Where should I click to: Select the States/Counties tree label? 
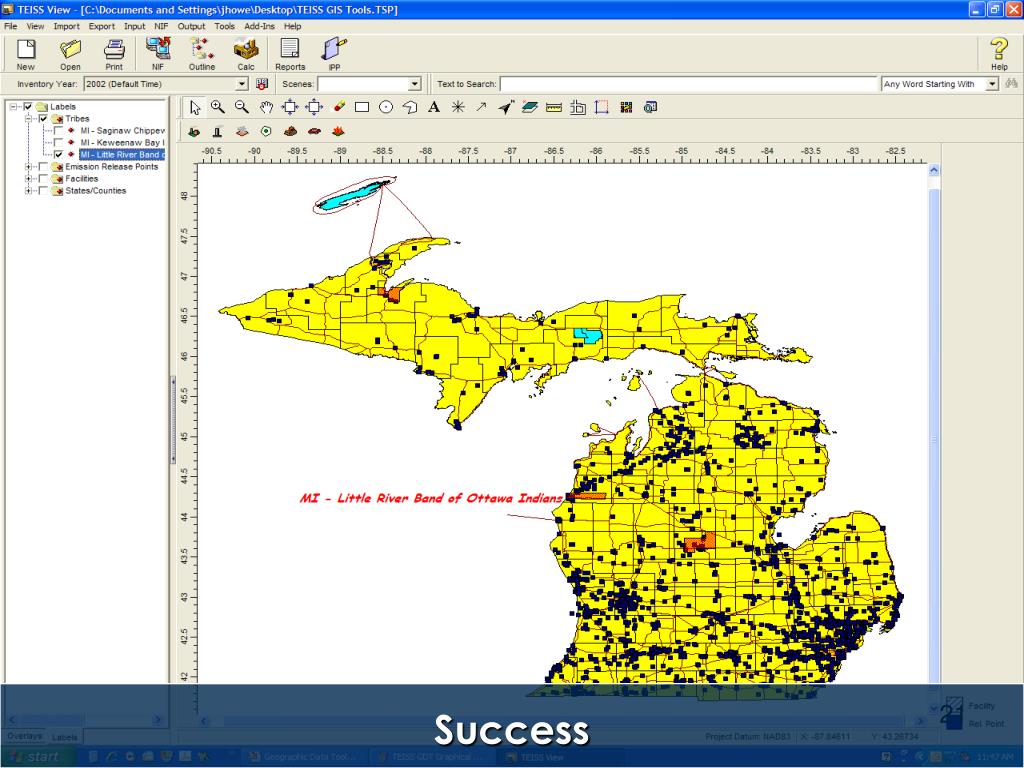(95, 191)
